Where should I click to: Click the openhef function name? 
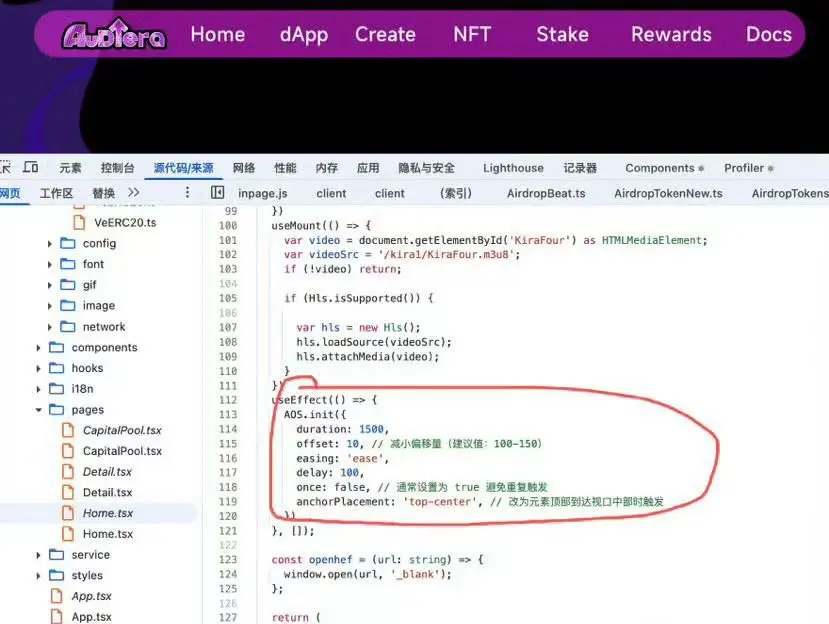[330, 559]
